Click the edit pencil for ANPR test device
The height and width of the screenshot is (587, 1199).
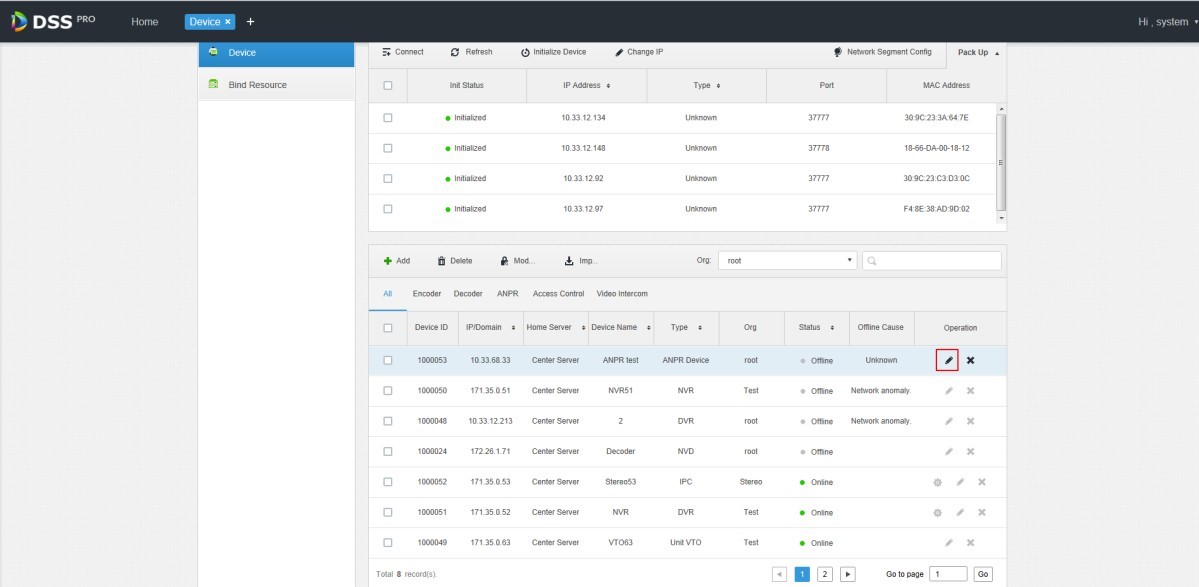coord(948,360)
